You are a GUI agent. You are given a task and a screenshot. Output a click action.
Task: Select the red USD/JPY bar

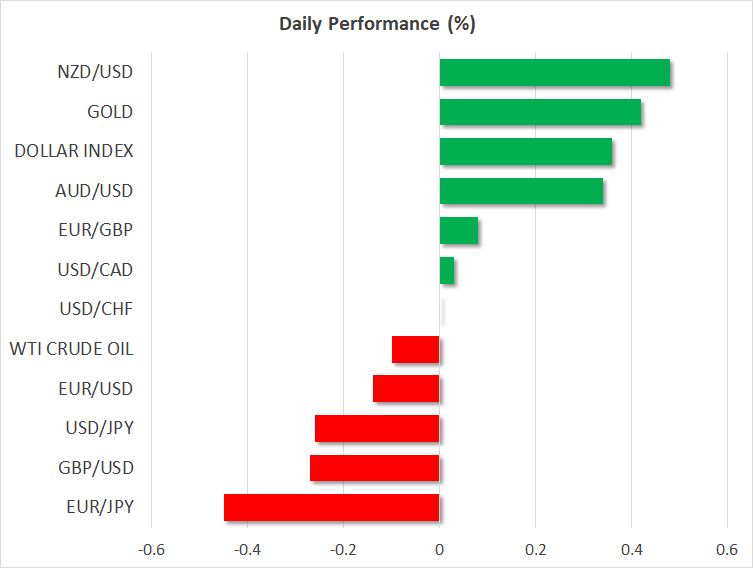tap(377, 428)
